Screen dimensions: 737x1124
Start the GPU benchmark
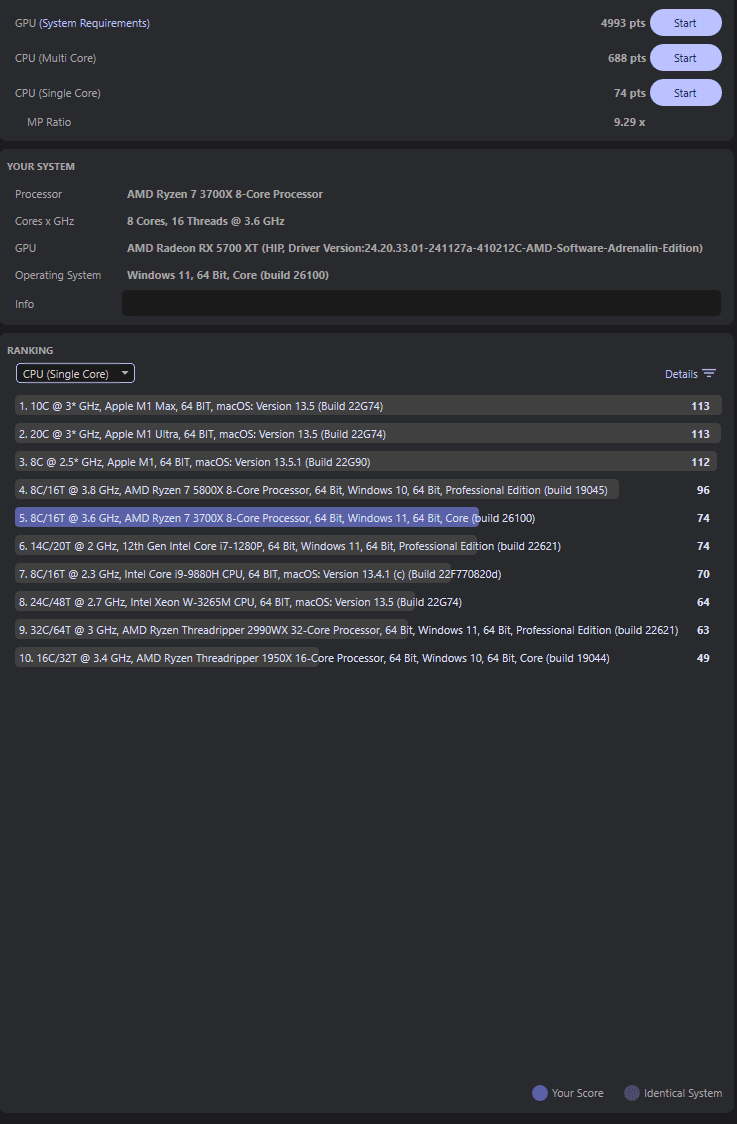[x=685, y=23]
